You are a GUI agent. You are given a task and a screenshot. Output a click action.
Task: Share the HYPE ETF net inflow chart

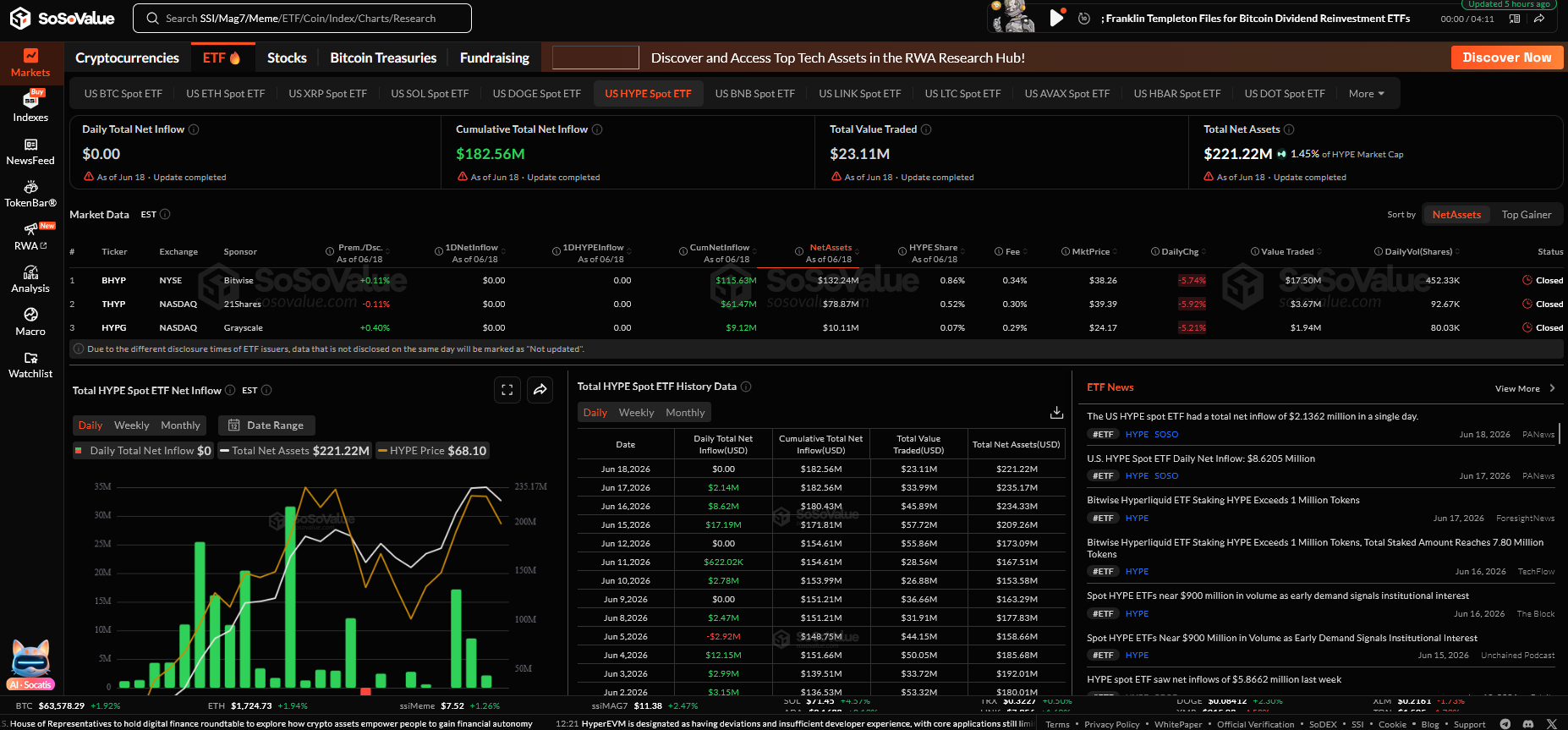tap(540, 390)
